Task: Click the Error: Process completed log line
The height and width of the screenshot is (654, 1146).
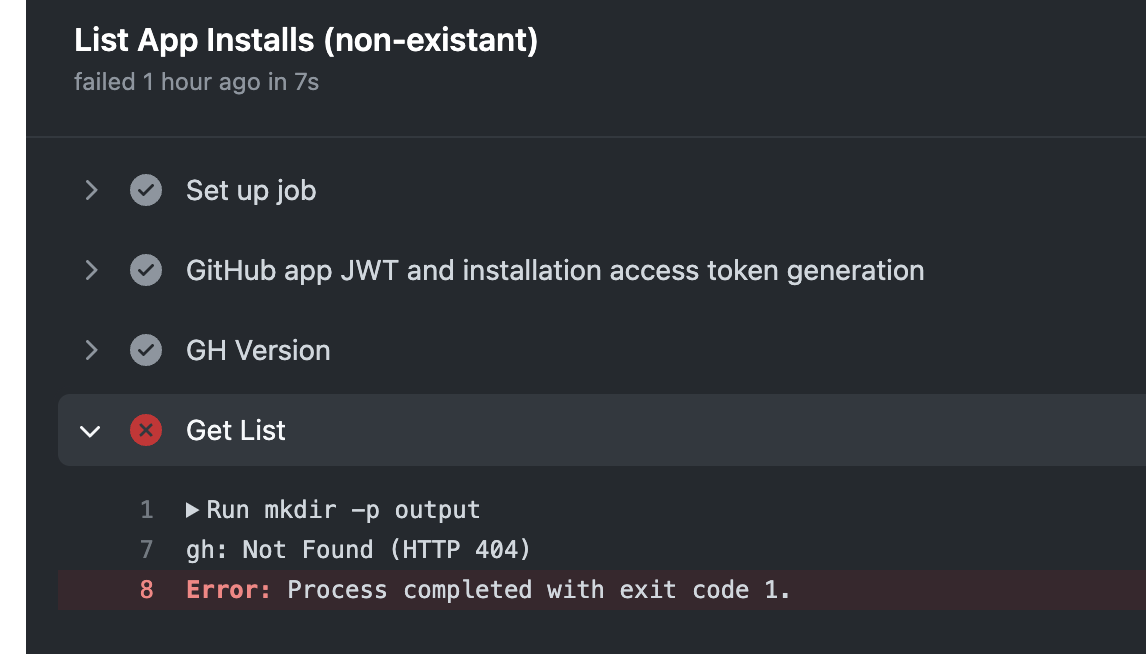Action: pos(488,589)
